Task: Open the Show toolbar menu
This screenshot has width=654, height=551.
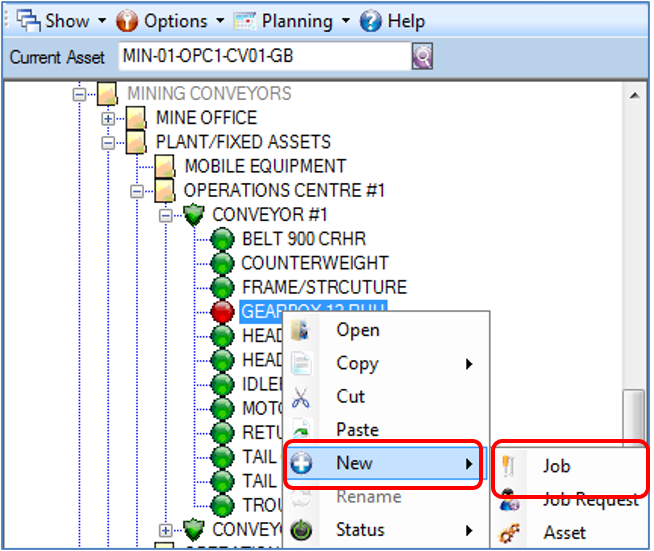Action: [61, 21]
